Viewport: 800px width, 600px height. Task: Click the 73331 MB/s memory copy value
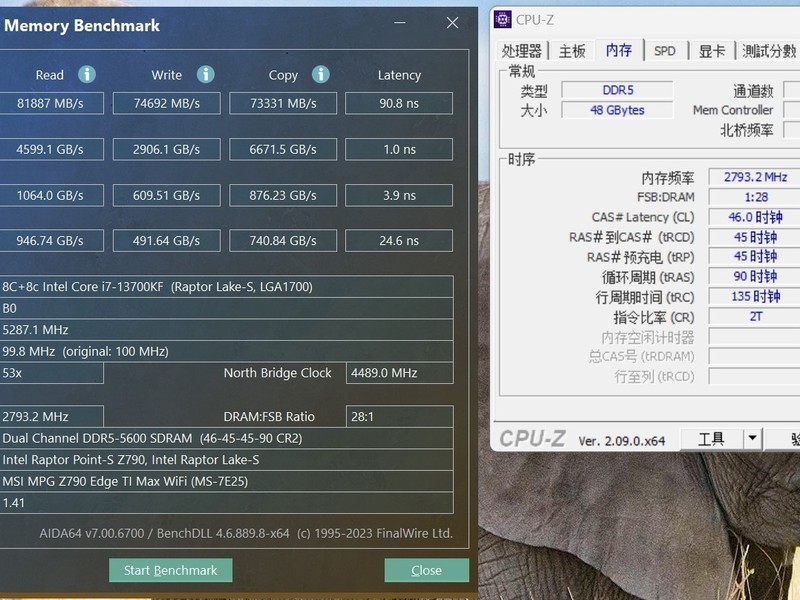point(283,103)
